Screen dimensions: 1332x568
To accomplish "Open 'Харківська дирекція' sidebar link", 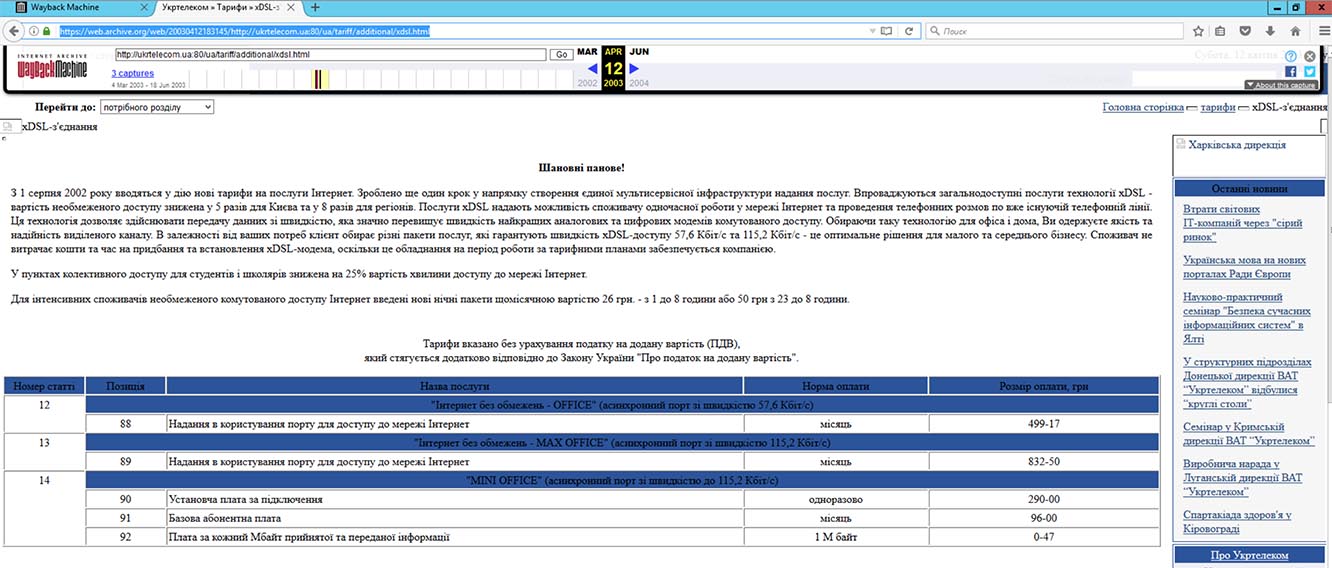I will click(1237, 145).
